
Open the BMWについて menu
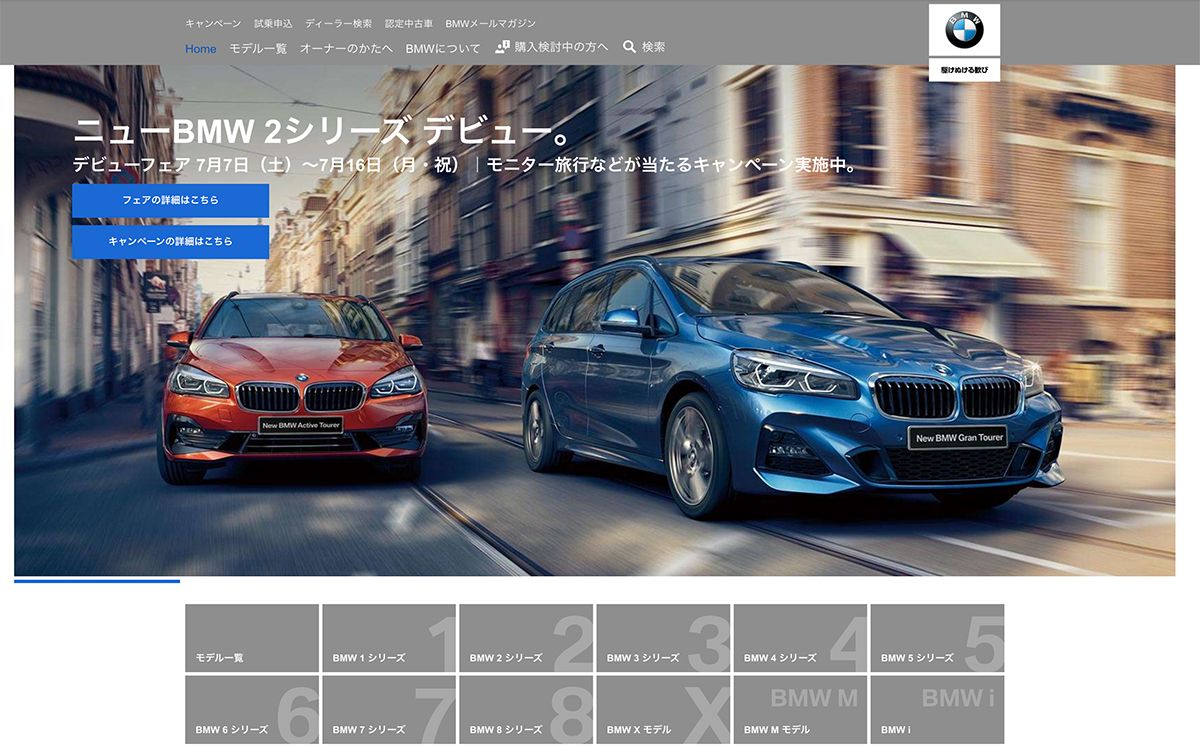point(443,49)
